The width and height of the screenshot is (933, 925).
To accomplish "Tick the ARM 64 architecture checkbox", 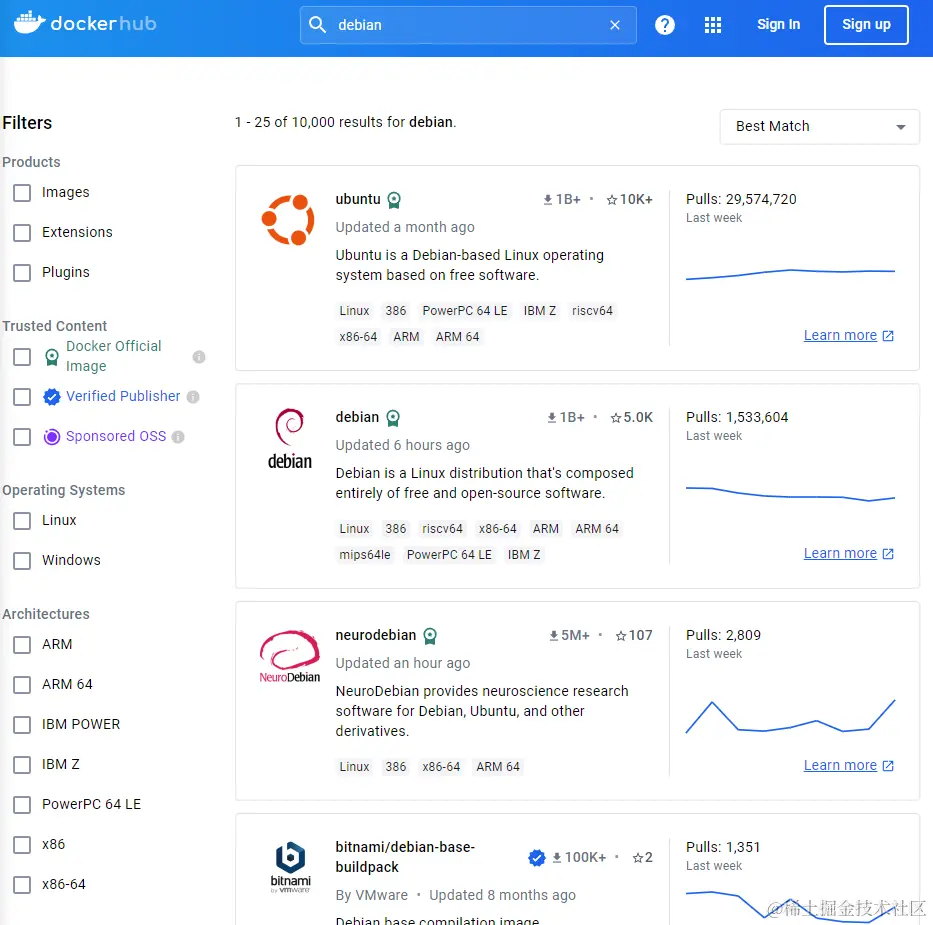I will (22, 685).
